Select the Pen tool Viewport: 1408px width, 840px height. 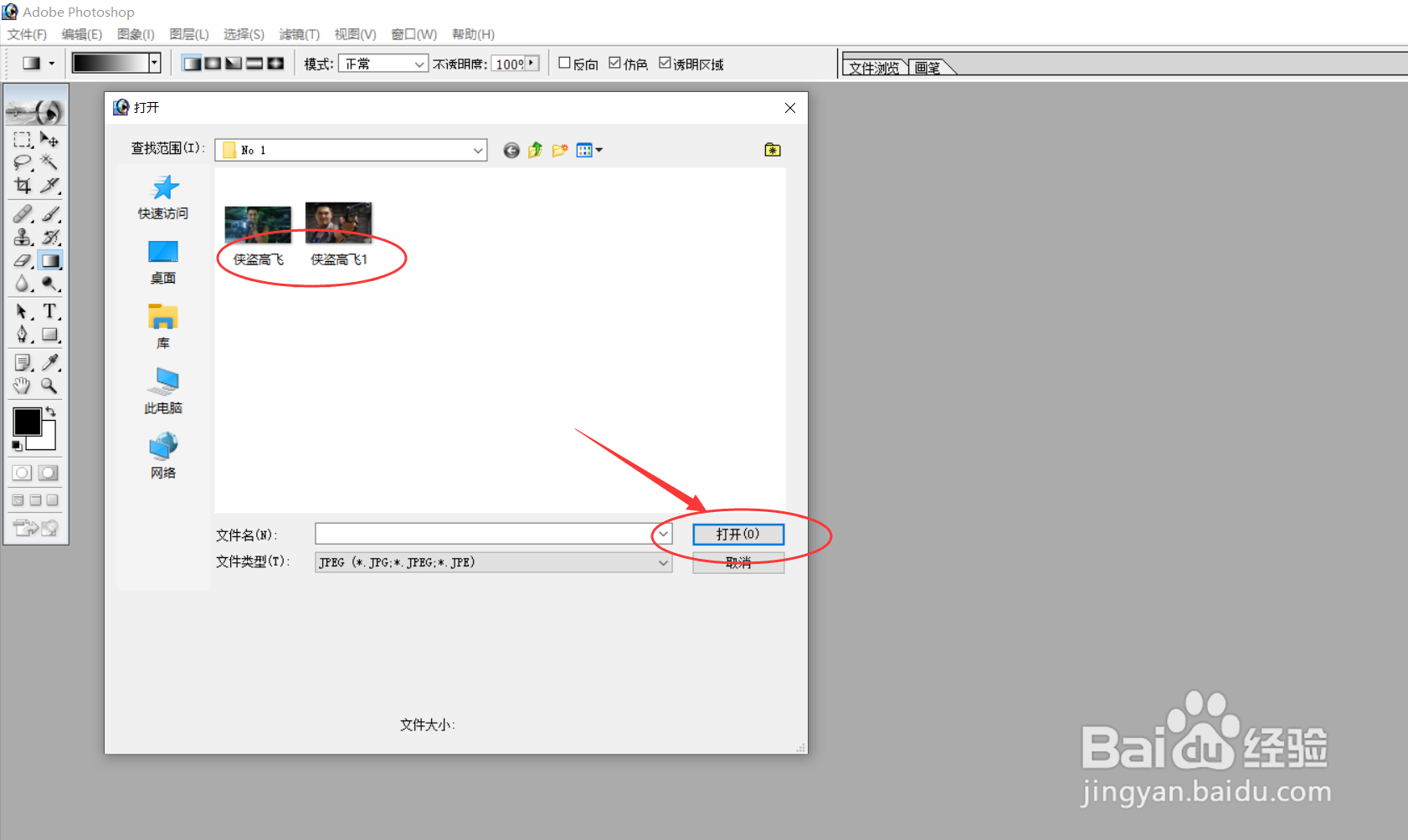(x=23, y=335)
